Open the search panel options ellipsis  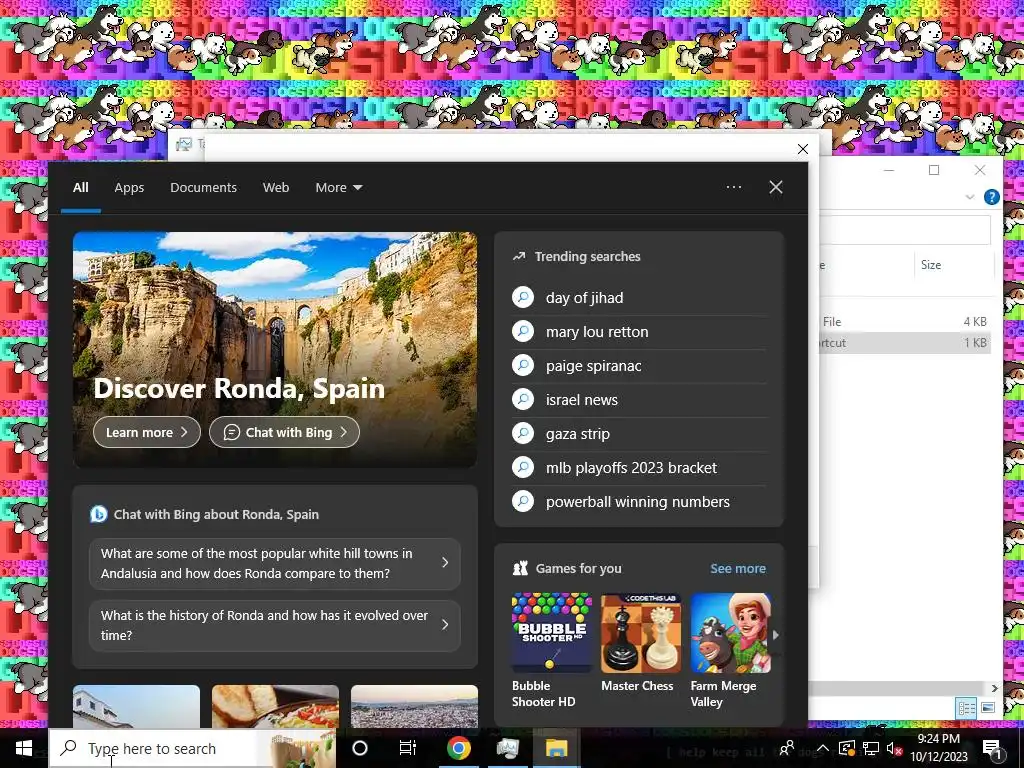tap(734, 187)
